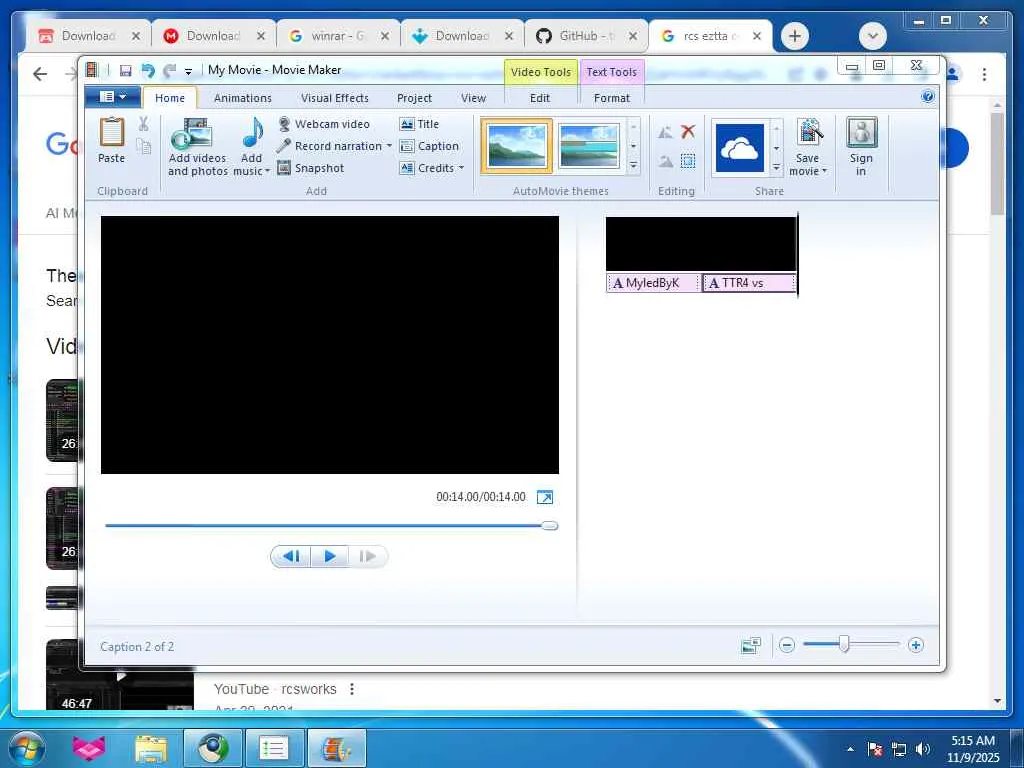1024x768 pixels.
Task: Undo the last action in Movie Maker
Action: pos(148,71)
